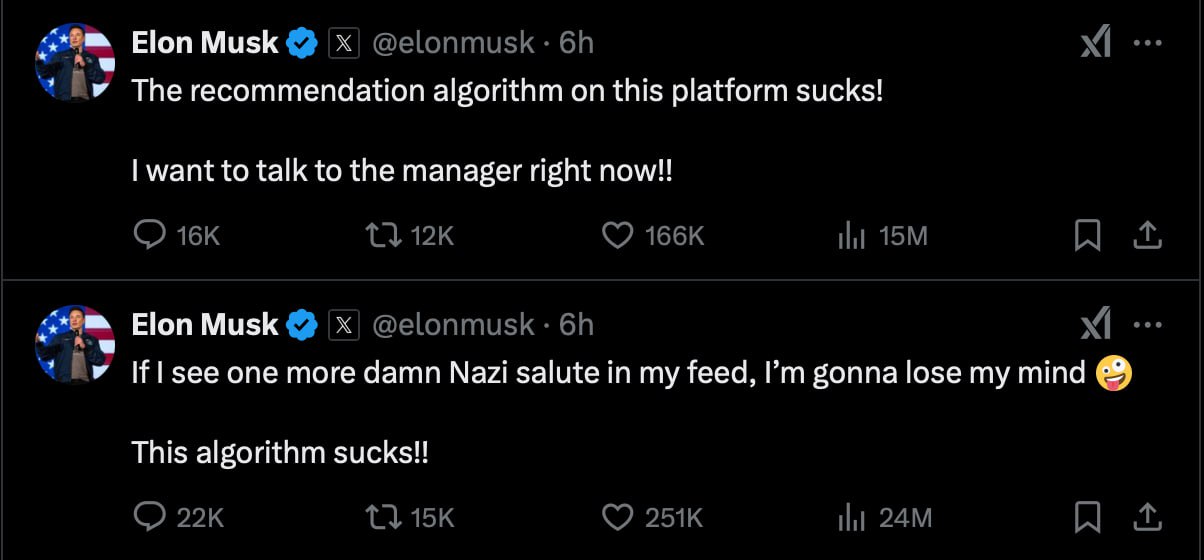Open Grok icon on the second post

[1096, 325]
